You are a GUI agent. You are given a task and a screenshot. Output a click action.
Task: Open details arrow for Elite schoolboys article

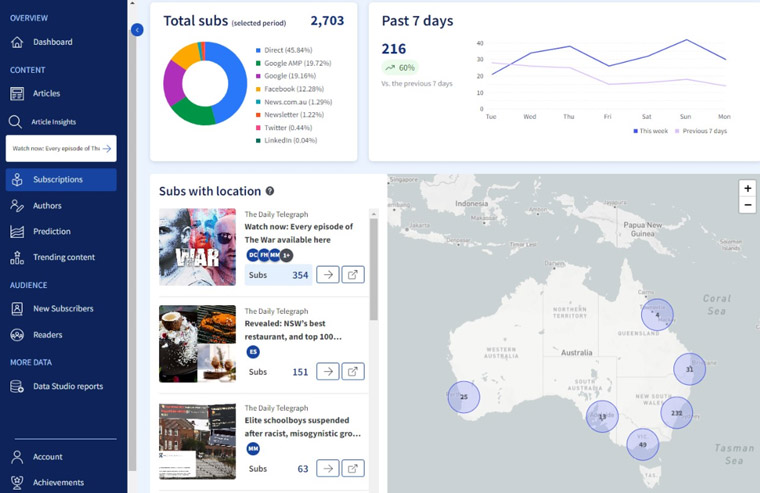(x=328, y=468)
